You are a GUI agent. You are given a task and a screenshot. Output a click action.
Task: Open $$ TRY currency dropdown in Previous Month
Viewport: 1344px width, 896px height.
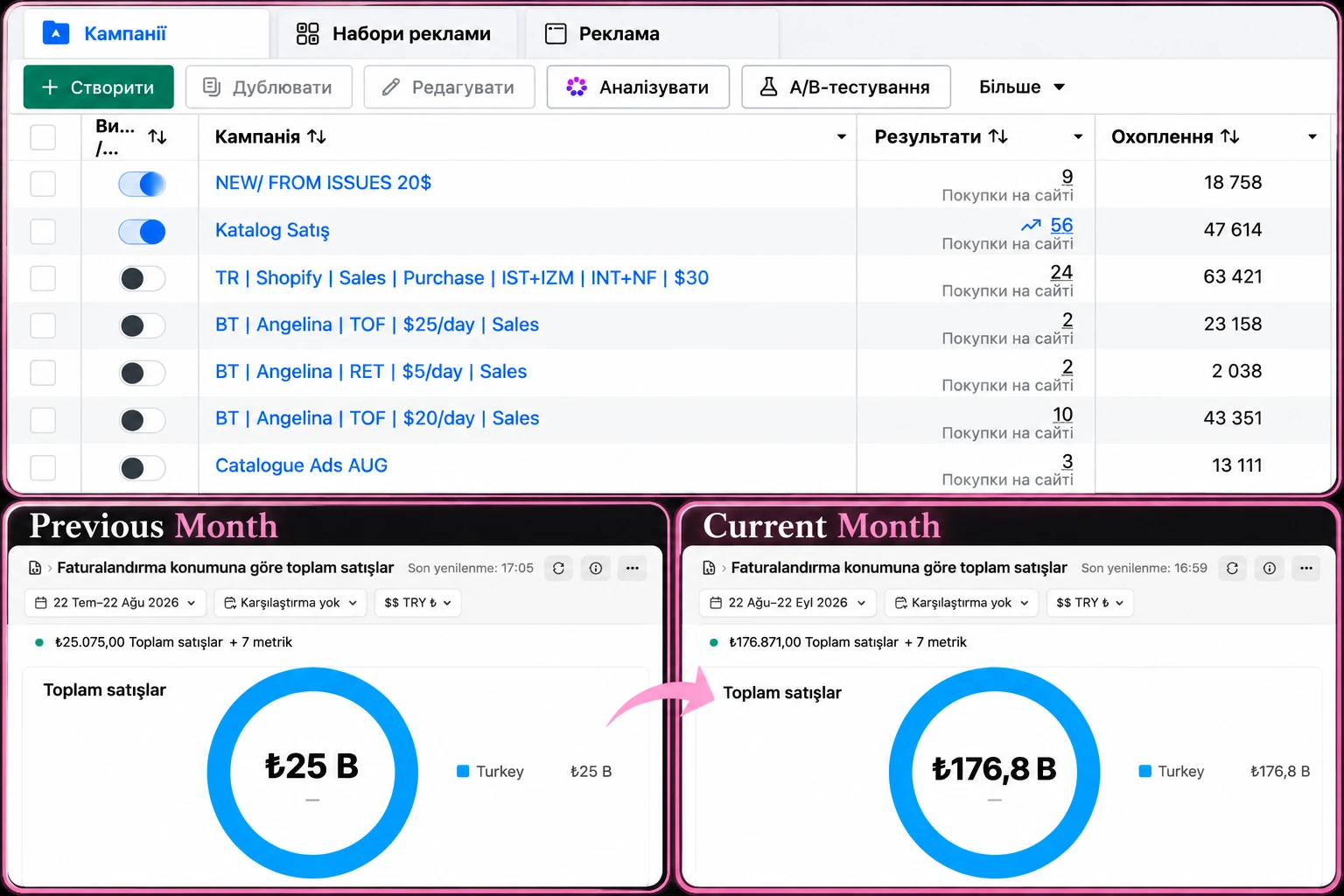pos(417,603)
